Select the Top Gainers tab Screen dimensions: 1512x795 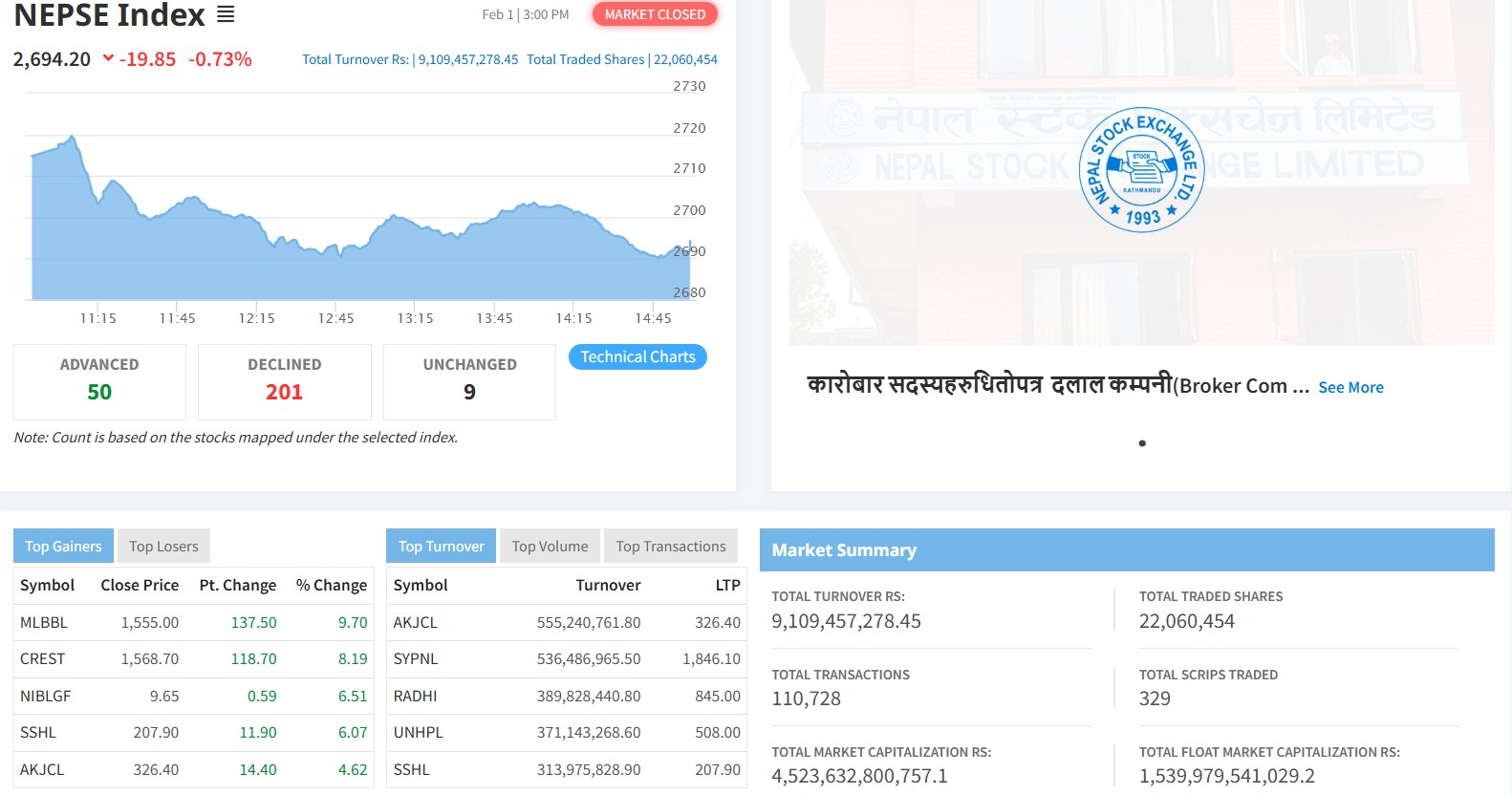pos(63,546)
